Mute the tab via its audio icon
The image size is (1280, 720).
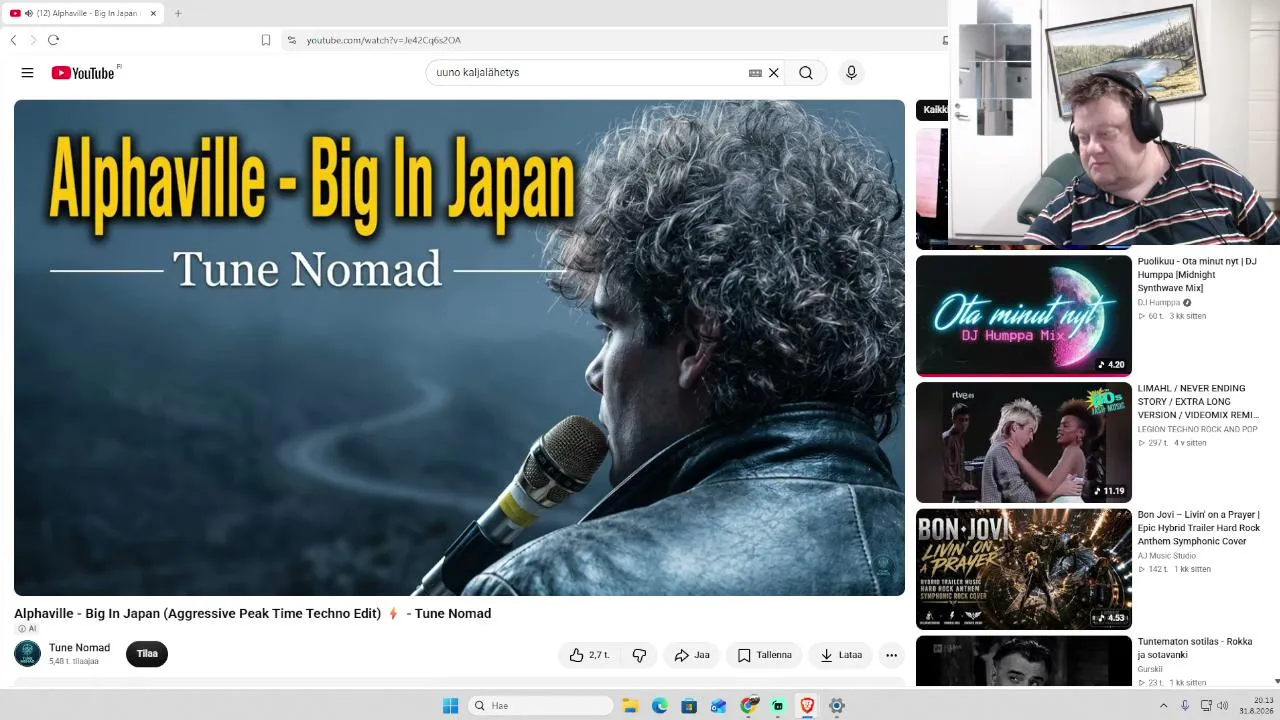[x=29, y=13]
